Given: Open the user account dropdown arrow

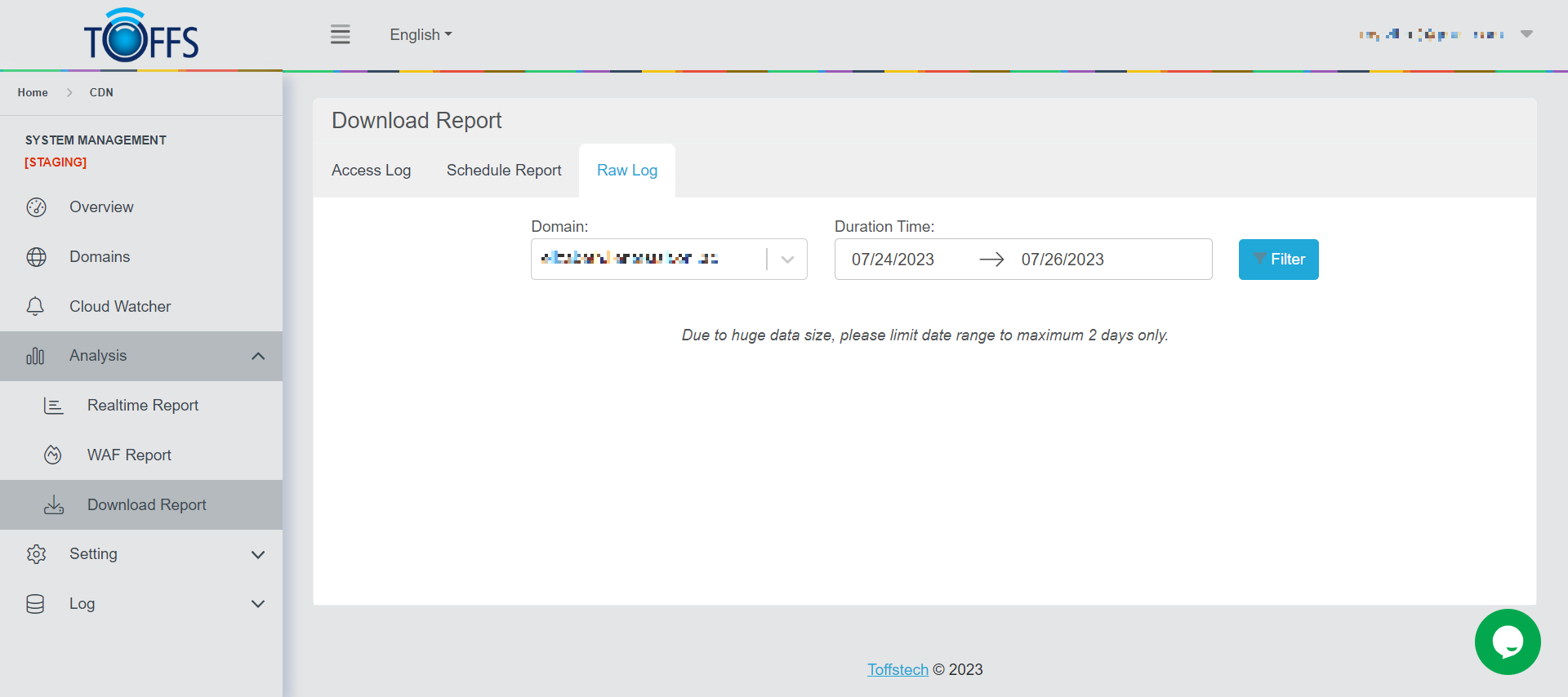Looking at the screenshot, I should pyautogui.click(x=1526, y=34).
